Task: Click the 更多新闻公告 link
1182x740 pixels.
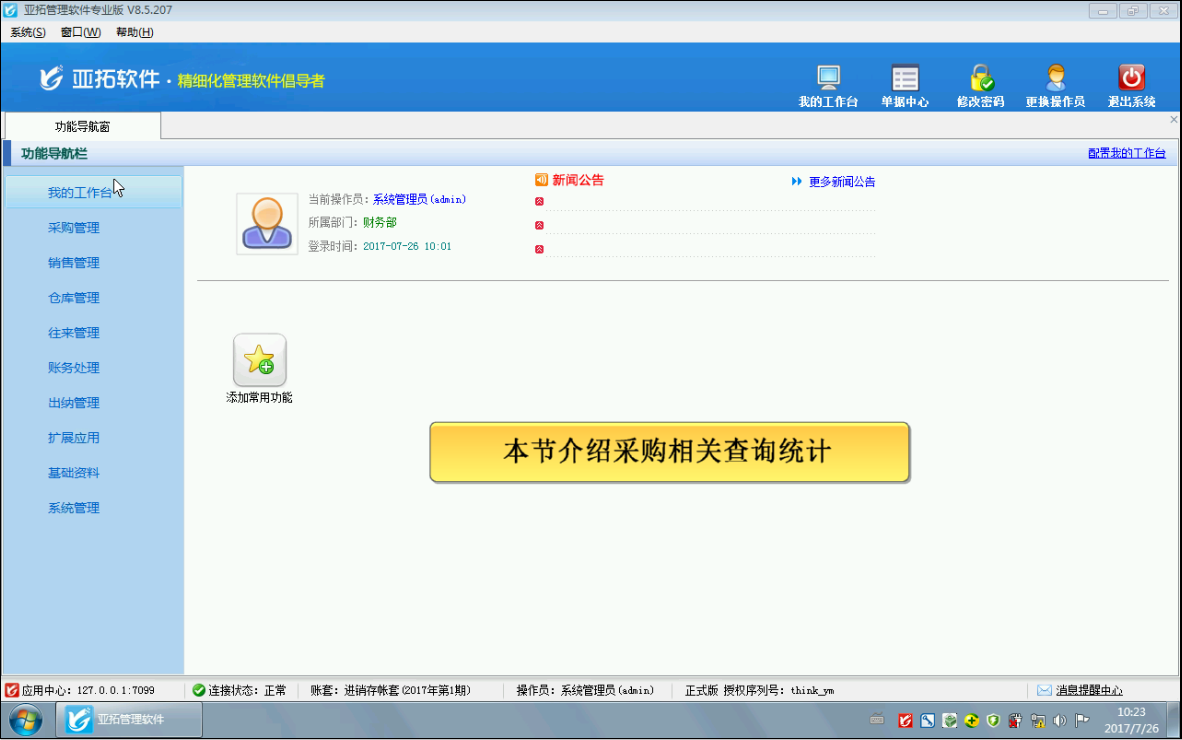Action: click(841, 182)
